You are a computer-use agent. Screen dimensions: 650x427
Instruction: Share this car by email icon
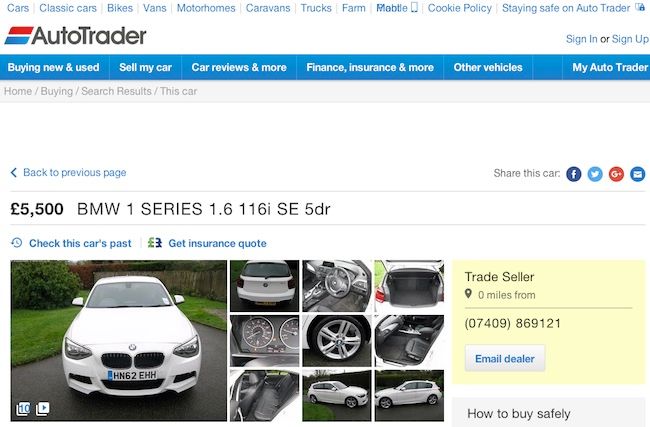[638, 174]
